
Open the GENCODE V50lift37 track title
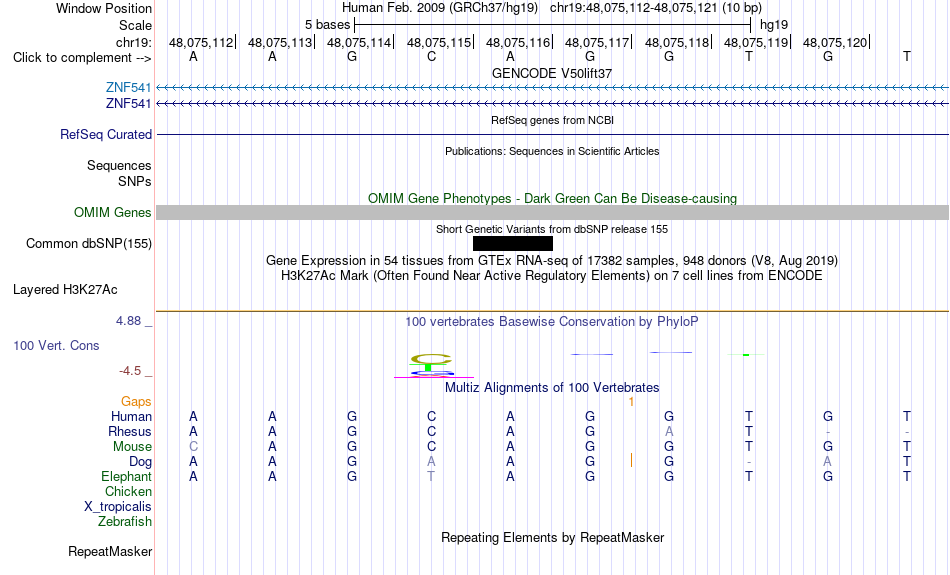coord(552,73)
